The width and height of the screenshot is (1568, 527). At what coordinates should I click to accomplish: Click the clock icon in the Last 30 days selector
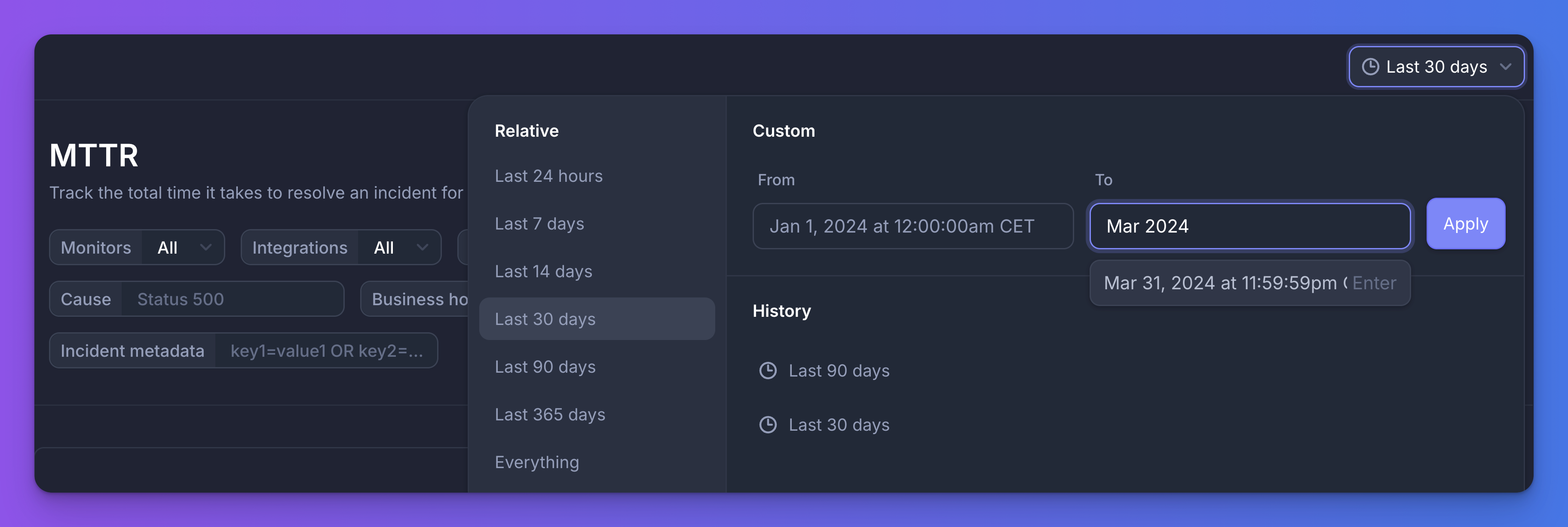[1370, 67]
